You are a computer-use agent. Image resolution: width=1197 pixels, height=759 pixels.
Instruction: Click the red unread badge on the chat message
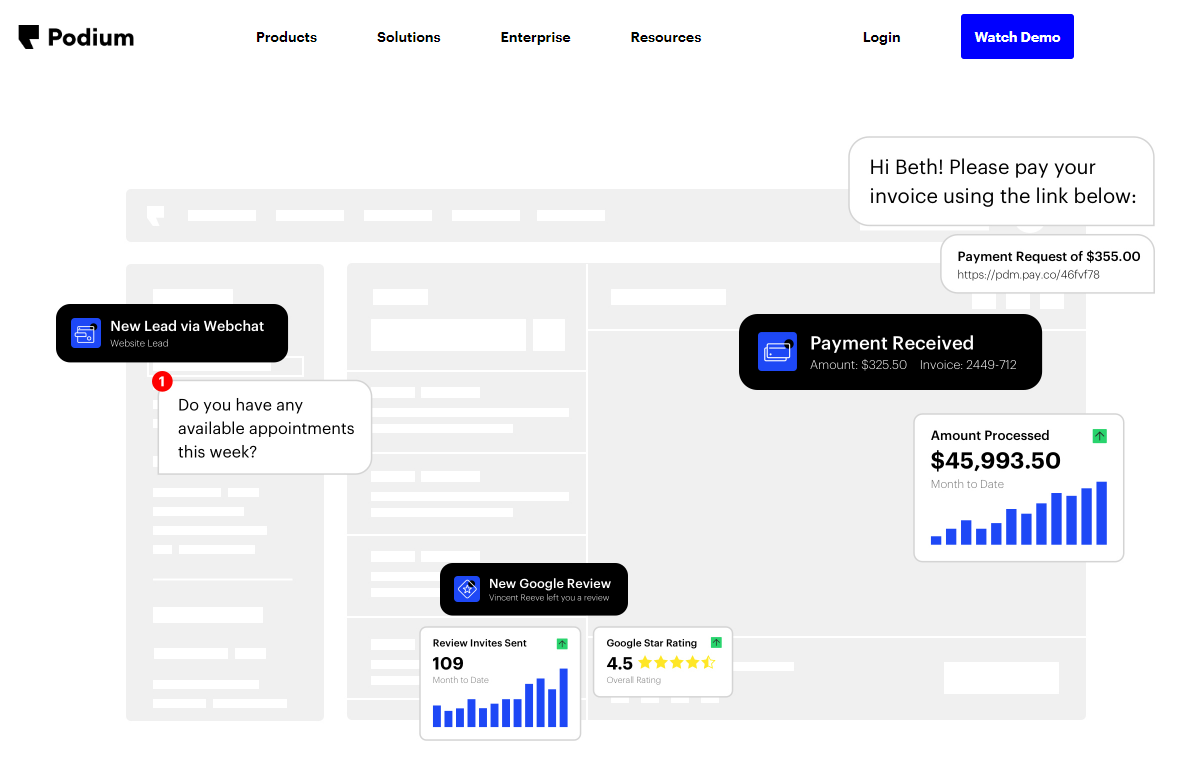click(162, 381)
